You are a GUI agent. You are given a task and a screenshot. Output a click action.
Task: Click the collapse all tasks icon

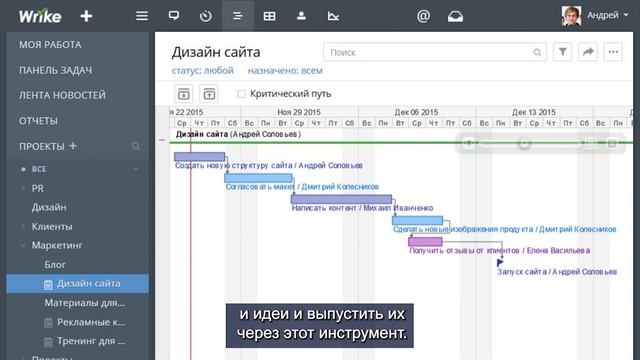tap(209, 94)
